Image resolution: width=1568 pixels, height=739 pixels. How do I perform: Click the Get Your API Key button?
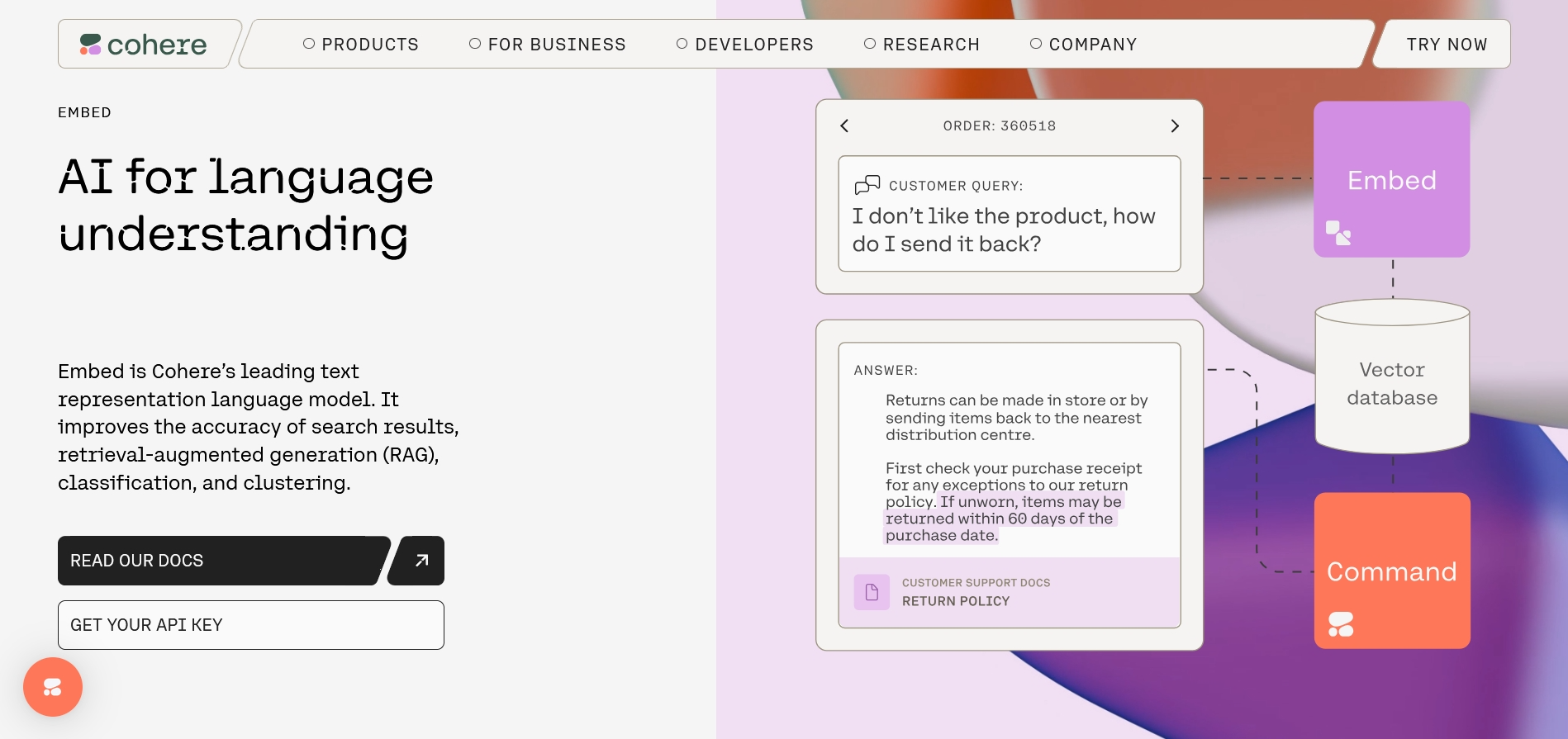point(251,625)
